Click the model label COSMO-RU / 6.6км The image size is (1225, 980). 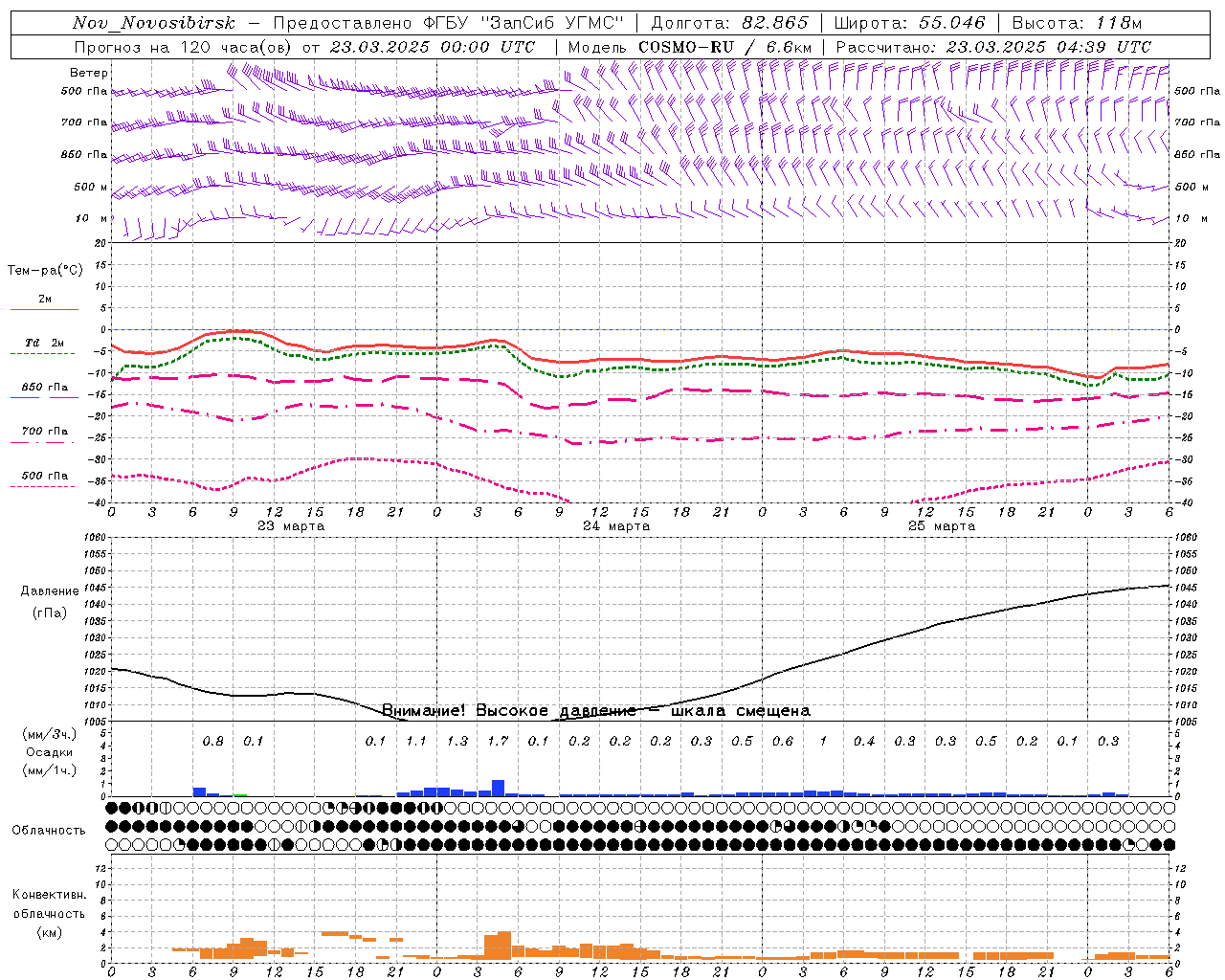tap(725, 47)
